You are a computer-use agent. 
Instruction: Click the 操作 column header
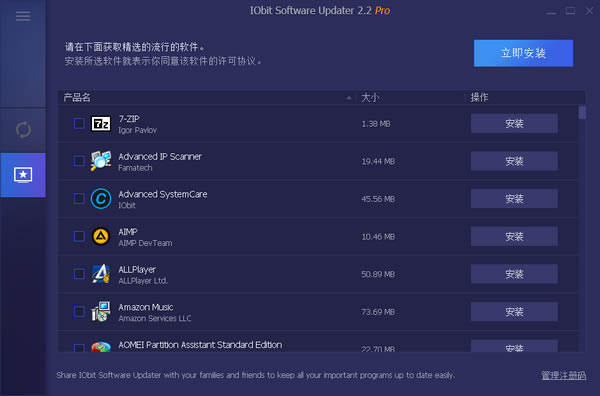pyautogui.click(x=479, y=98)
